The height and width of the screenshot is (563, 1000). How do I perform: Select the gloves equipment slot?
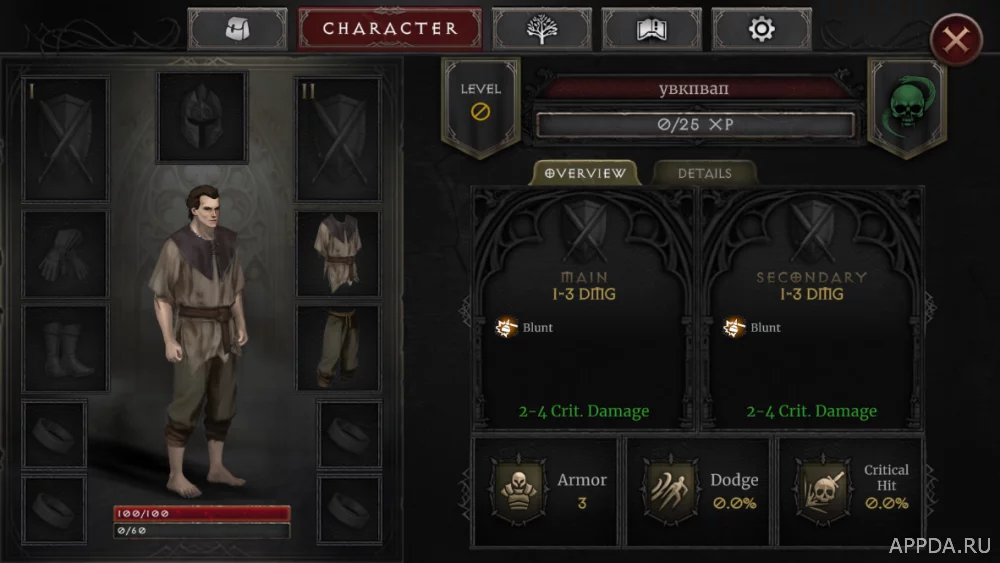65,254
